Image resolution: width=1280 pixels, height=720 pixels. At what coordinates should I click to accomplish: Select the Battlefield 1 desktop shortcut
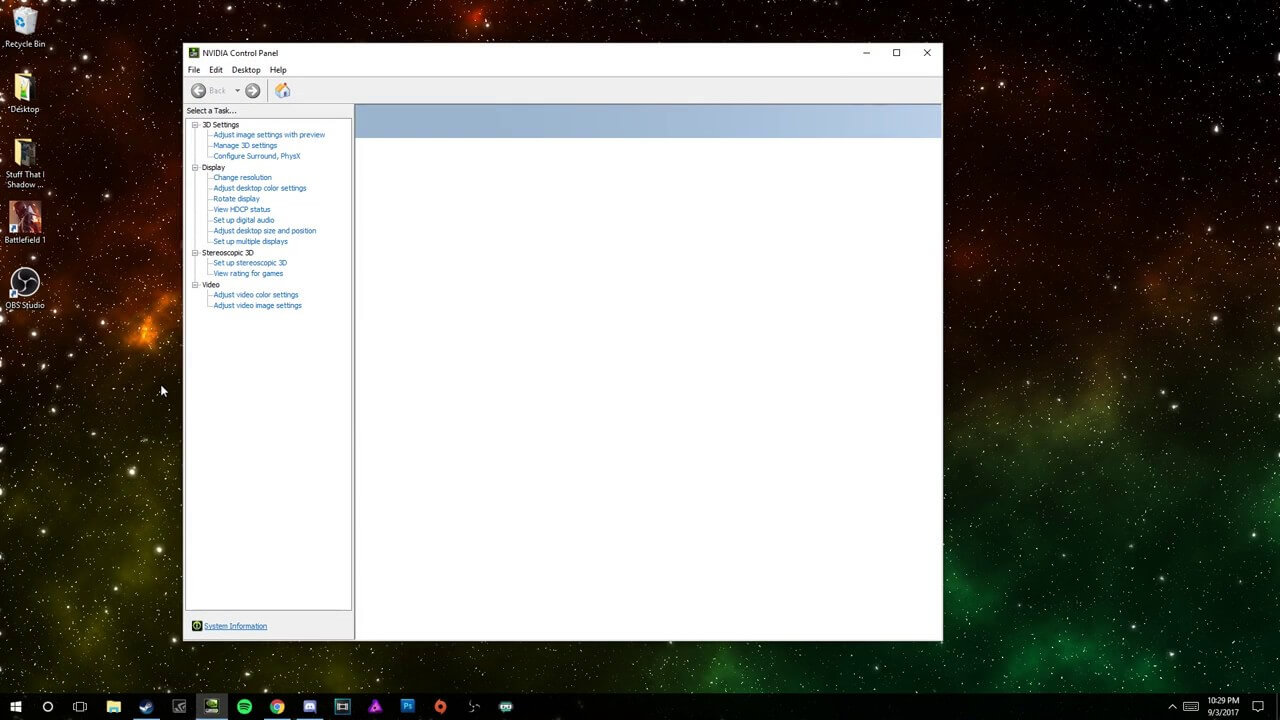click(25, 223)
